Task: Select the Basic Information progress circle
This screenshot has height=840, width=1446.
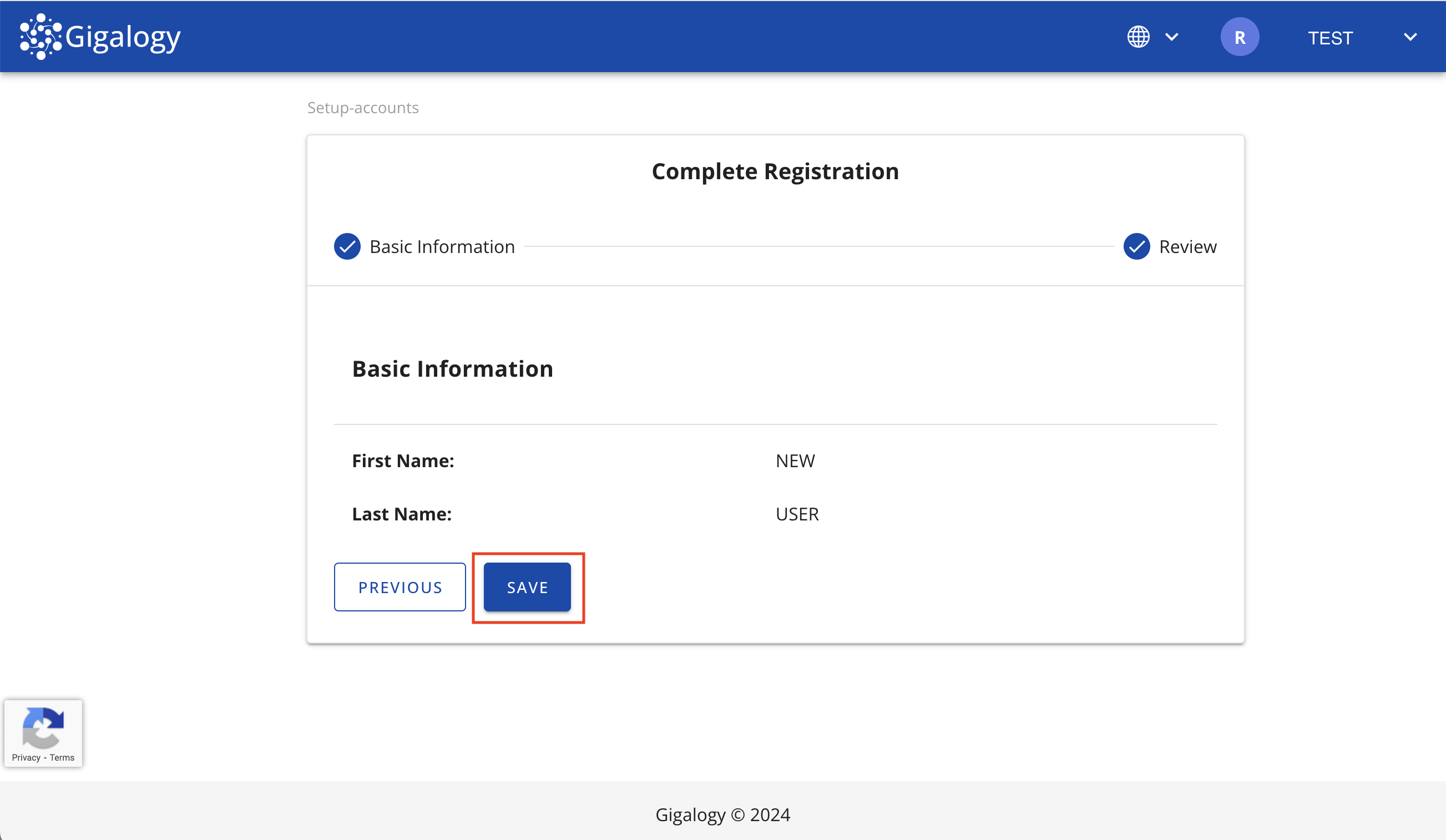Action: (x=347, y=246)
